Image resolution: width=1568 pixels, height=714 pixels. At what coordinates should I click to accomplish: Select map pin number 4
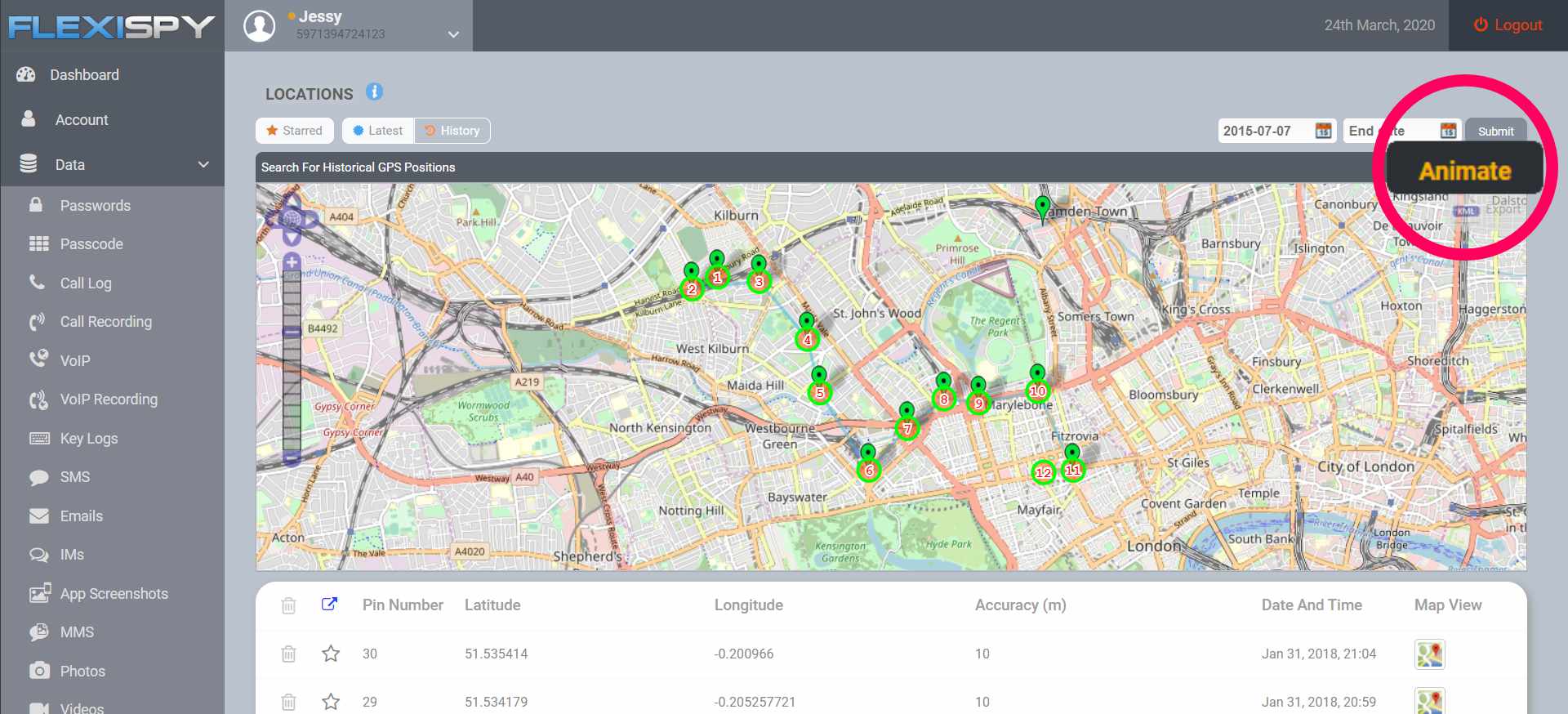pyautogui.click(x=808, y=339)
